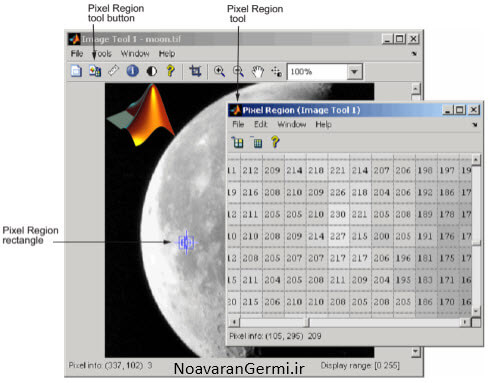
Task: Open Window menu in Image Tool window
Action: pos(135,53)
